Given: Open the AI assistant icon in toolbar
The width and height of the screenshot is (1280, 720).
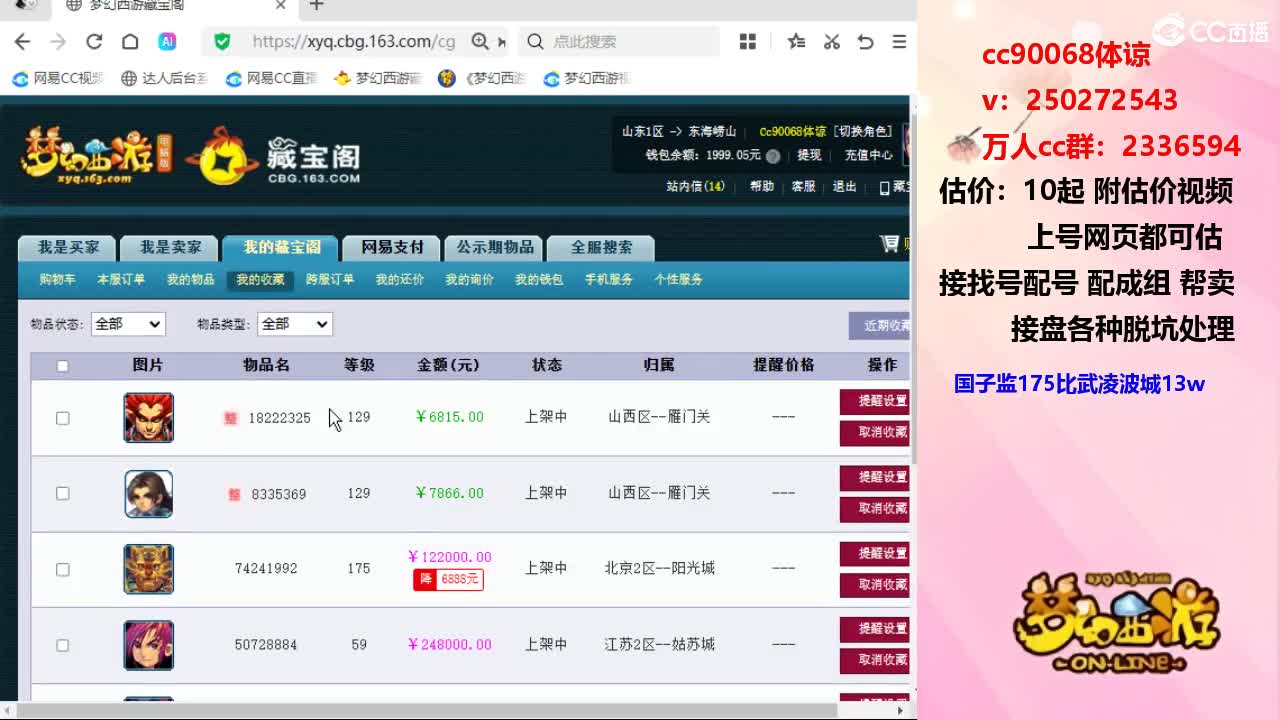Looking at the screenshot, I should (x=167, y=41).
